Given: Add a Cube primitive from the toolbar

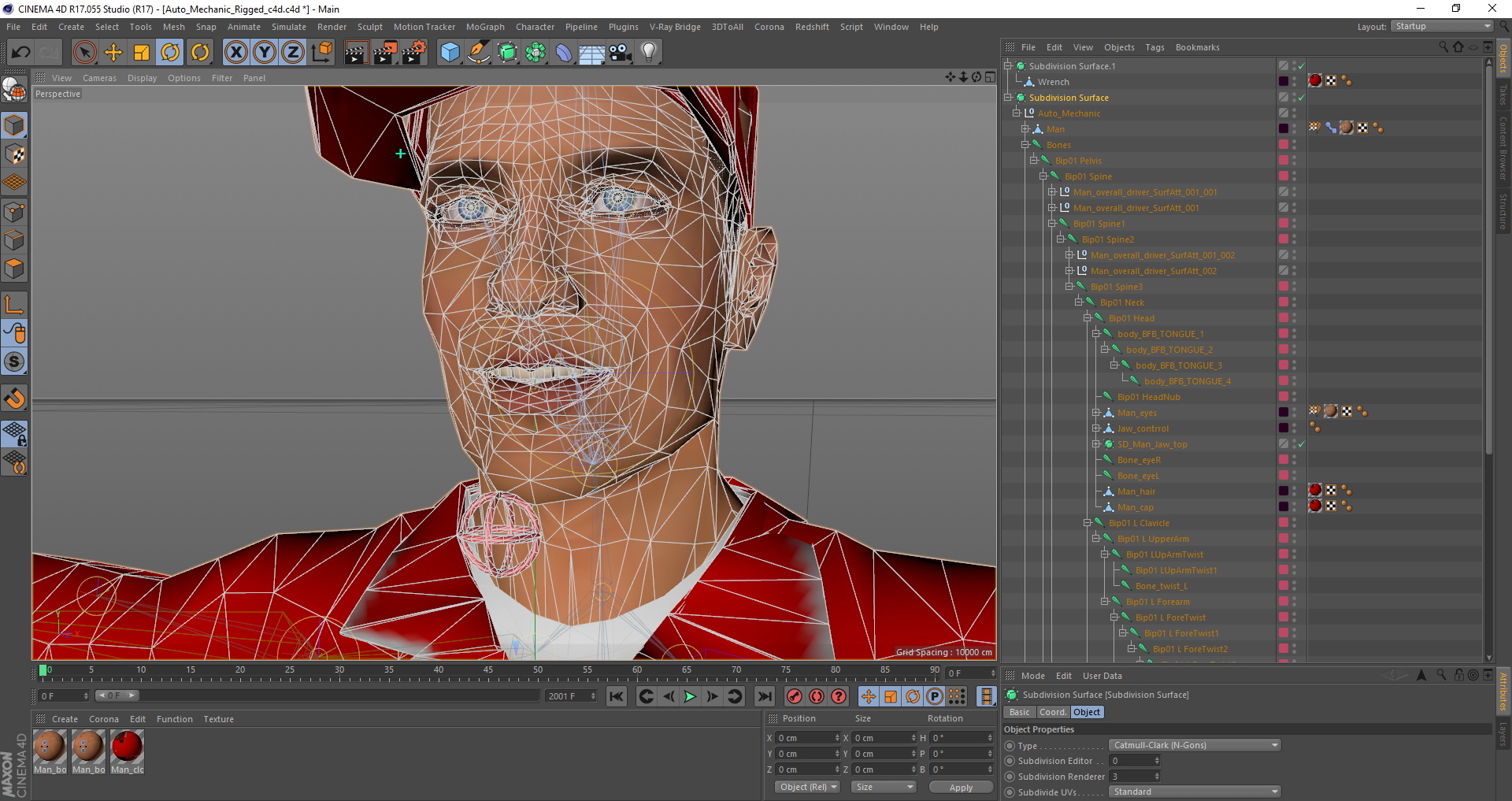Looking at the screenshot, I should coord(450,52).
